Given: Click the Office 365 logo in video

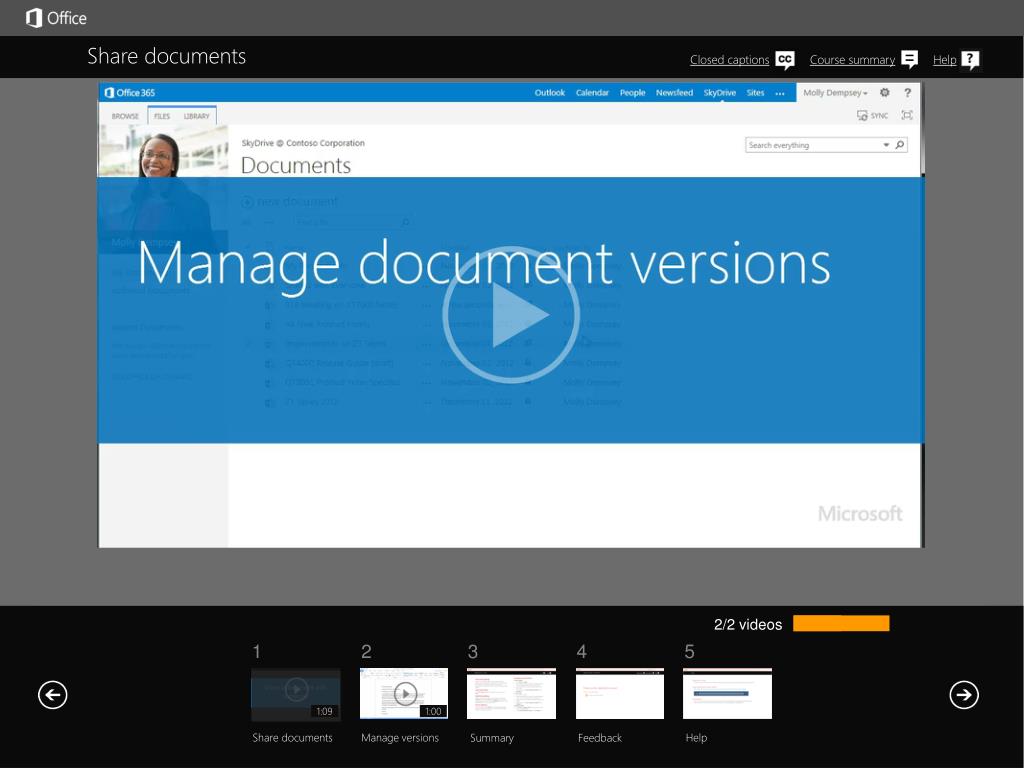Looking at the screenshot, I should (x=129, y=93).
